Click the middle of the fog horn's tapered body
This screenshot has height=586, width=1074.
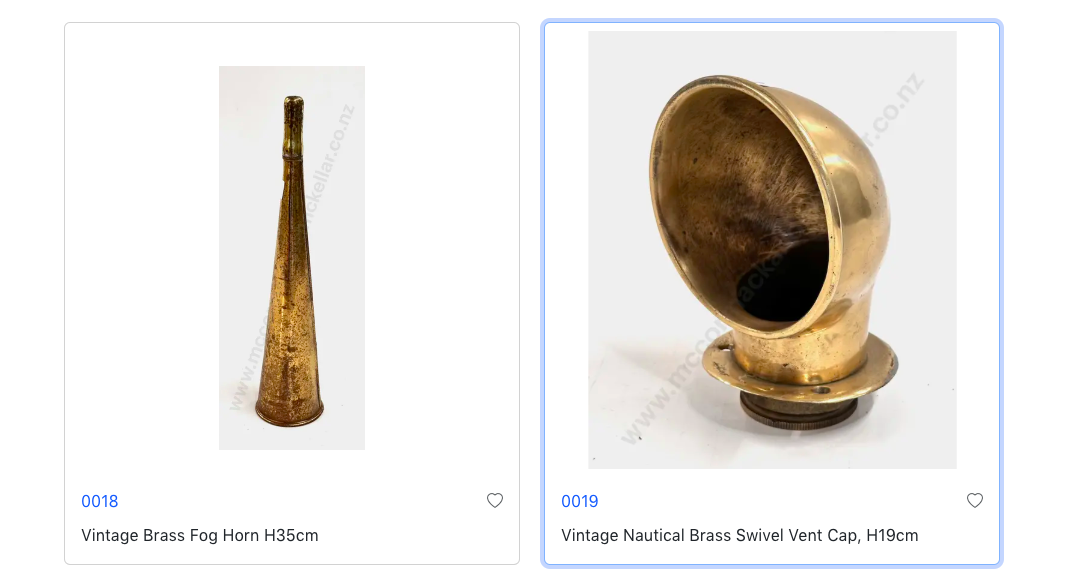coord(293,270)
